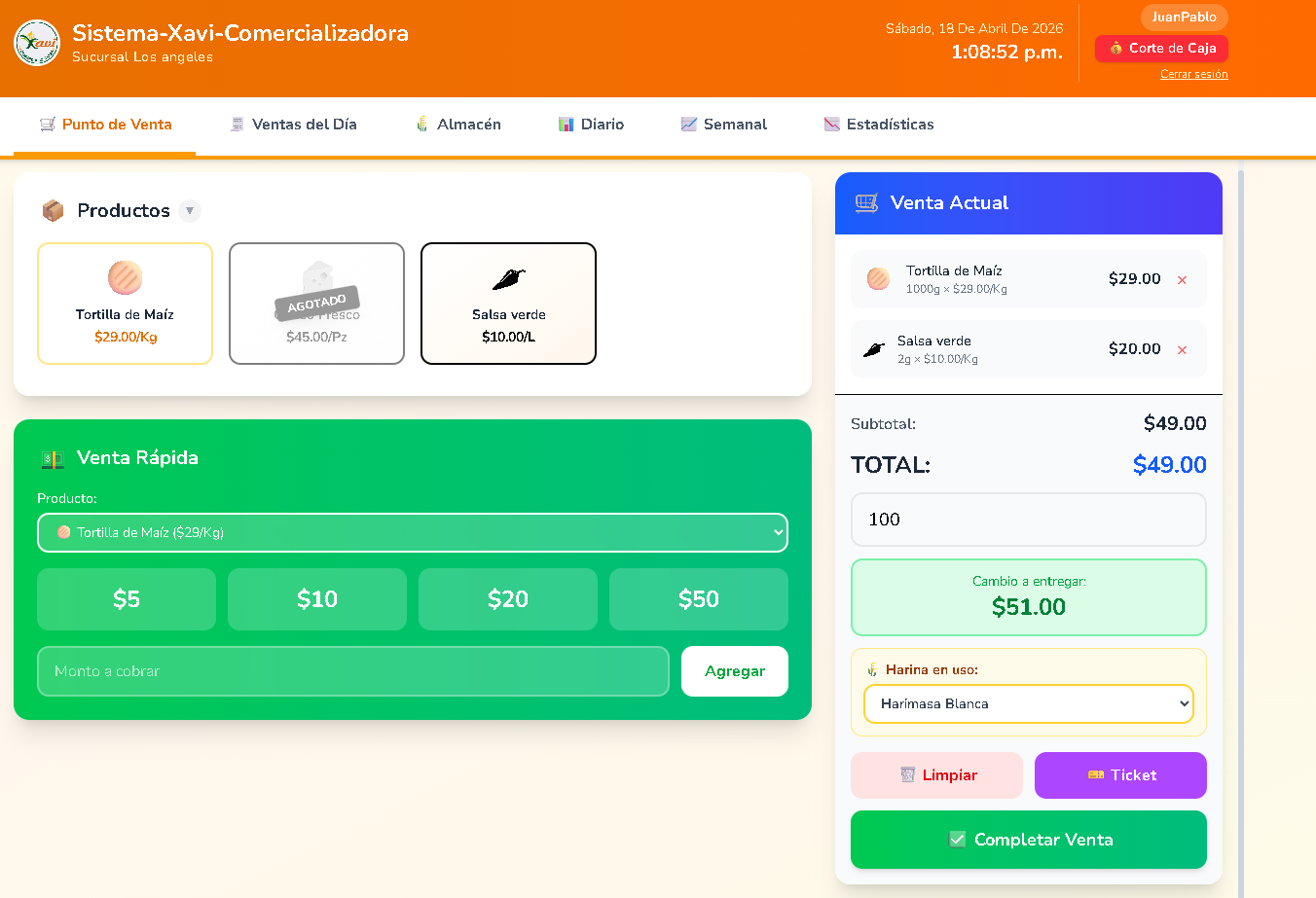
Task: Open the Producto dropdown in Venta Rápida
Action: click(413, 532)
